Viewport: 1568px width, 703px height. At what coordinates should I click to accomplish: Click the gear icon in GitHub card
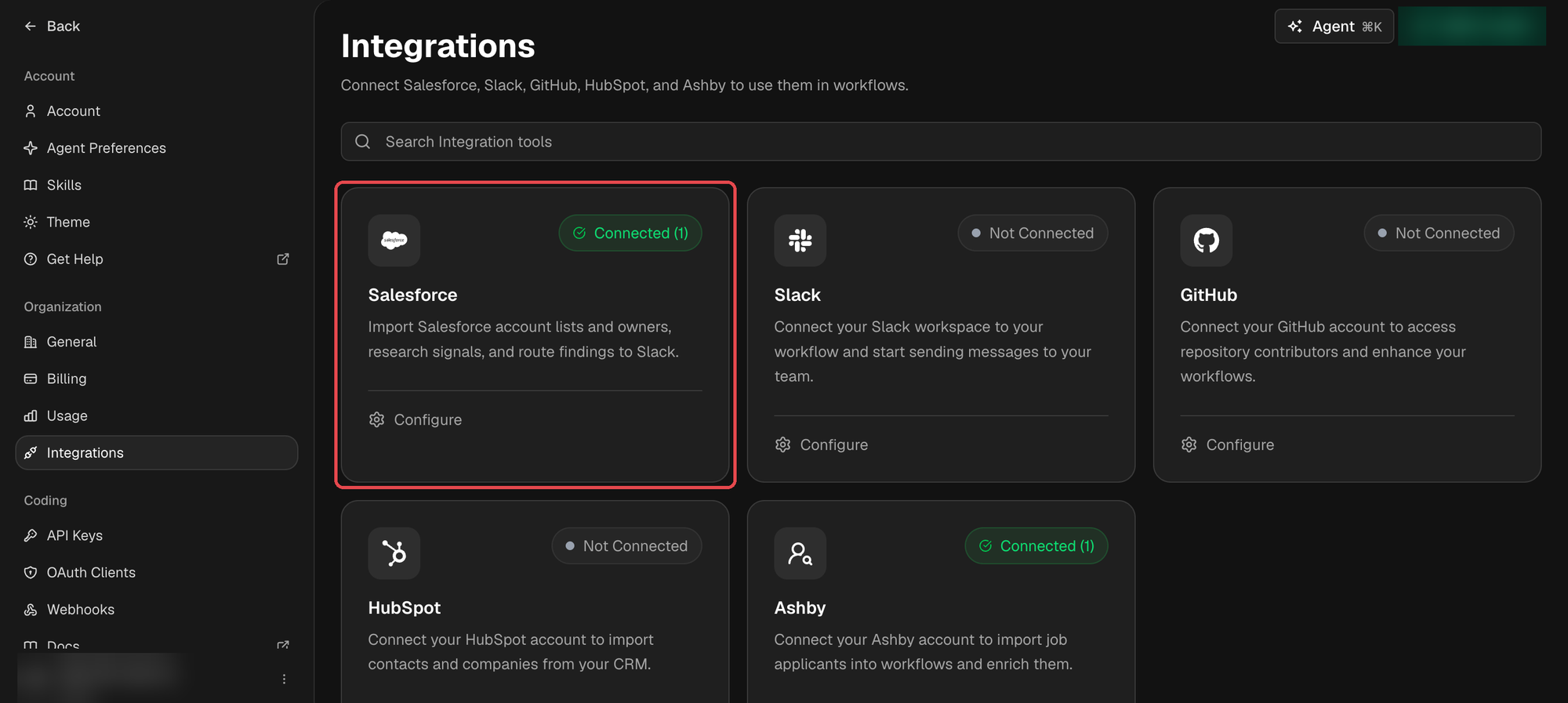tap(1189, 445)
